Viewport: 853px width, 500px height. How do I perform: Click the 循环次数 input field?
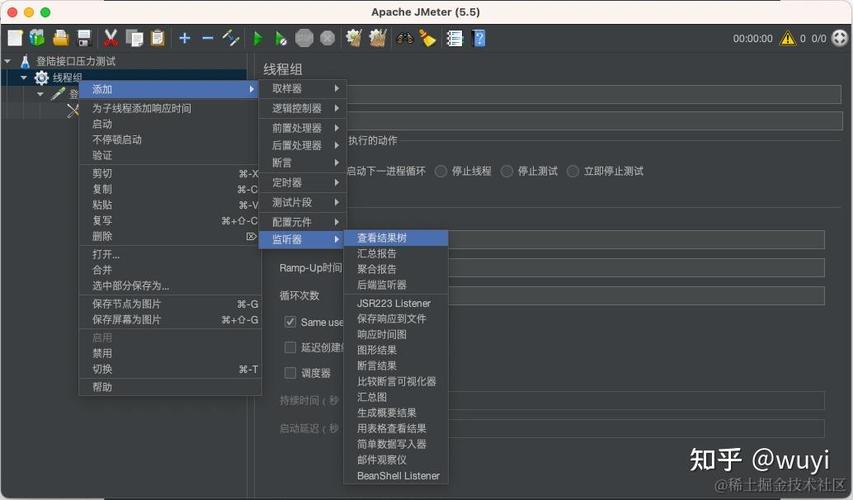636,295
